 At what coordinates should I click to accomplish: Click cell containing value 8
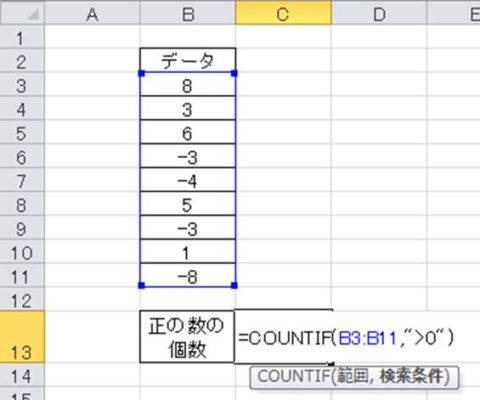click(x=188, y=85)
